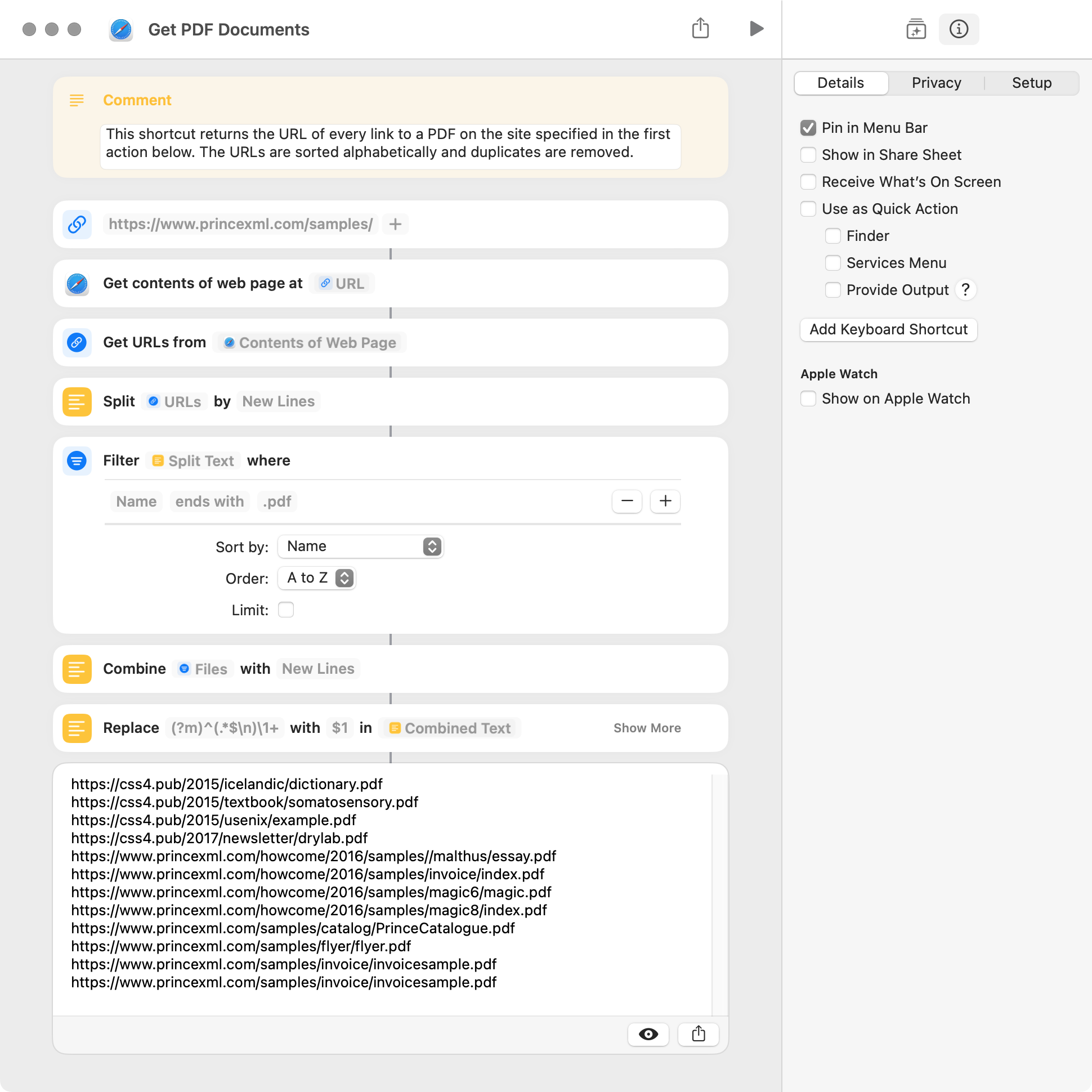Switch to the Privacy tab
1092x1092 pixels.
coord(936,83)
